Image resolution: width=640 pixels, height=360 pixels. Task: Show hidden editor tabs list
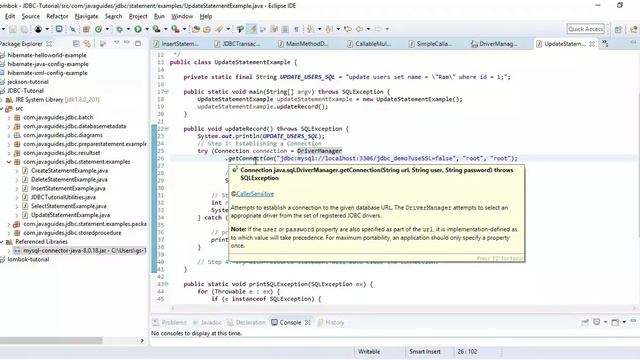click(605, 44)
